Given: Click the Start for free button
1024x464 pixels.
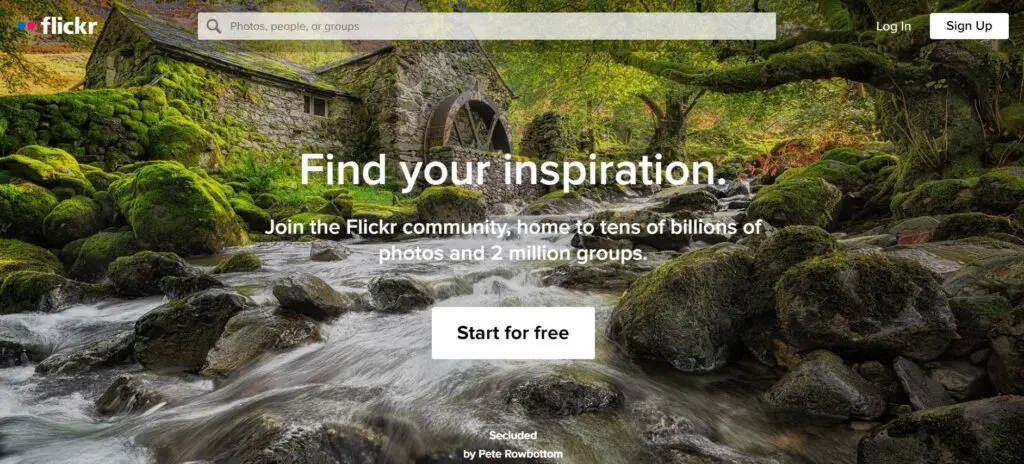Looking at the screenshot, I should click(513, 333).
